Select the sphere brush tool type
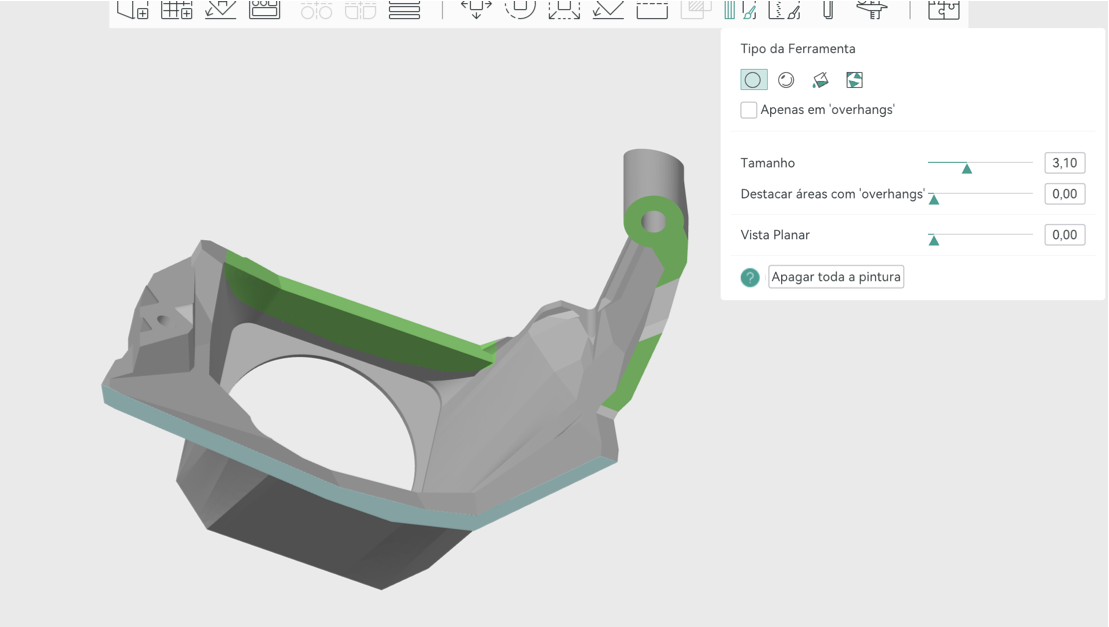The width and height of the screenshot is (1109, 627). 786,80
